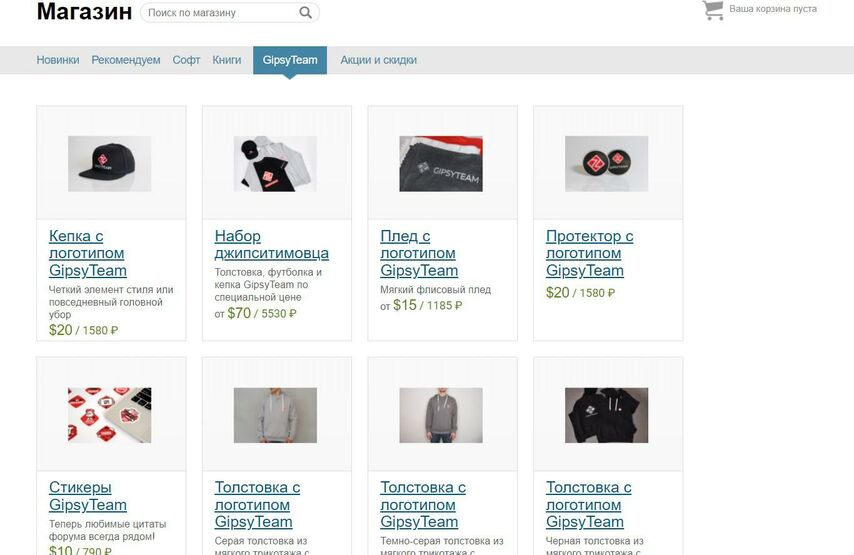Click the blanket price $15 / 1185 ₽
The image size is (854, 555).
point(428,305)
